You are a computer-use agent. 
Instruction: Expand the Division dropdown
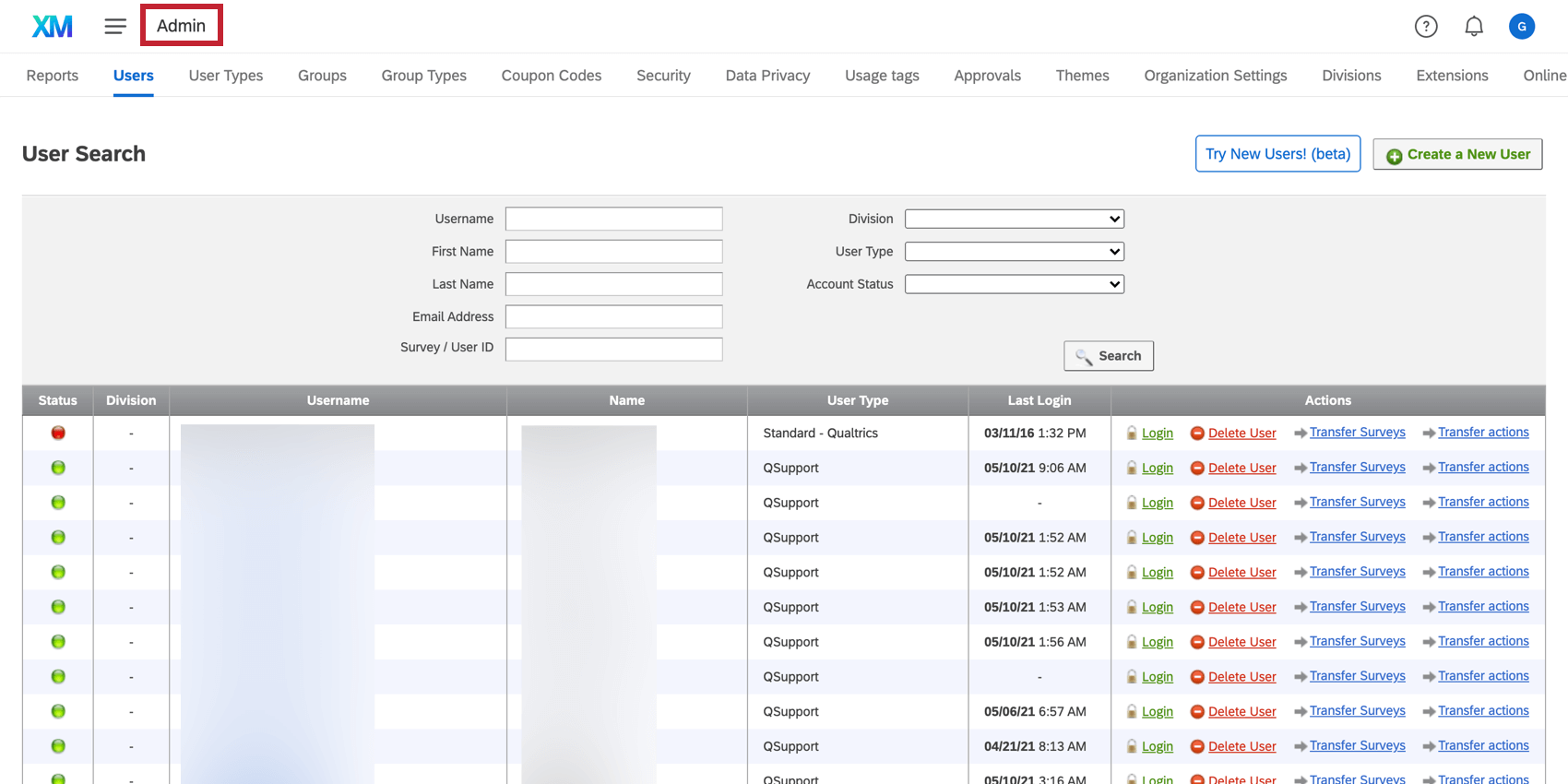click(1014, 219)
